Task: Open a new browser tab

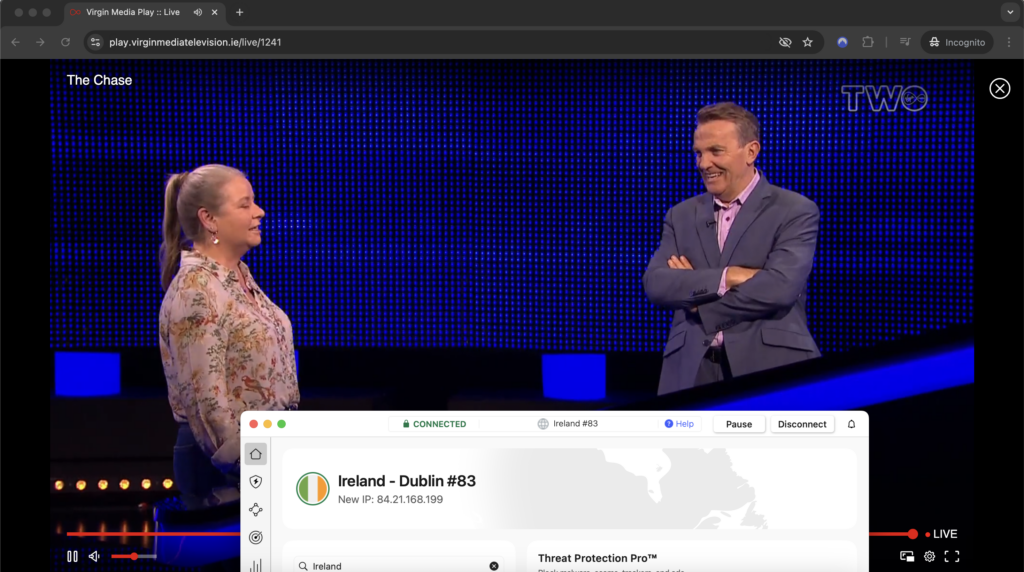Action: pos(240,12)
